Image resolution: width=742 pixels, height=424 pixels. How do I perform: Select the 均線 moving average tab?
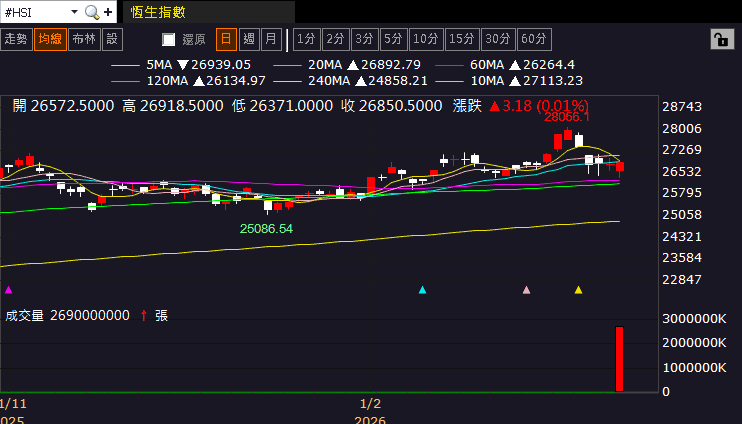tap(49, 39)
